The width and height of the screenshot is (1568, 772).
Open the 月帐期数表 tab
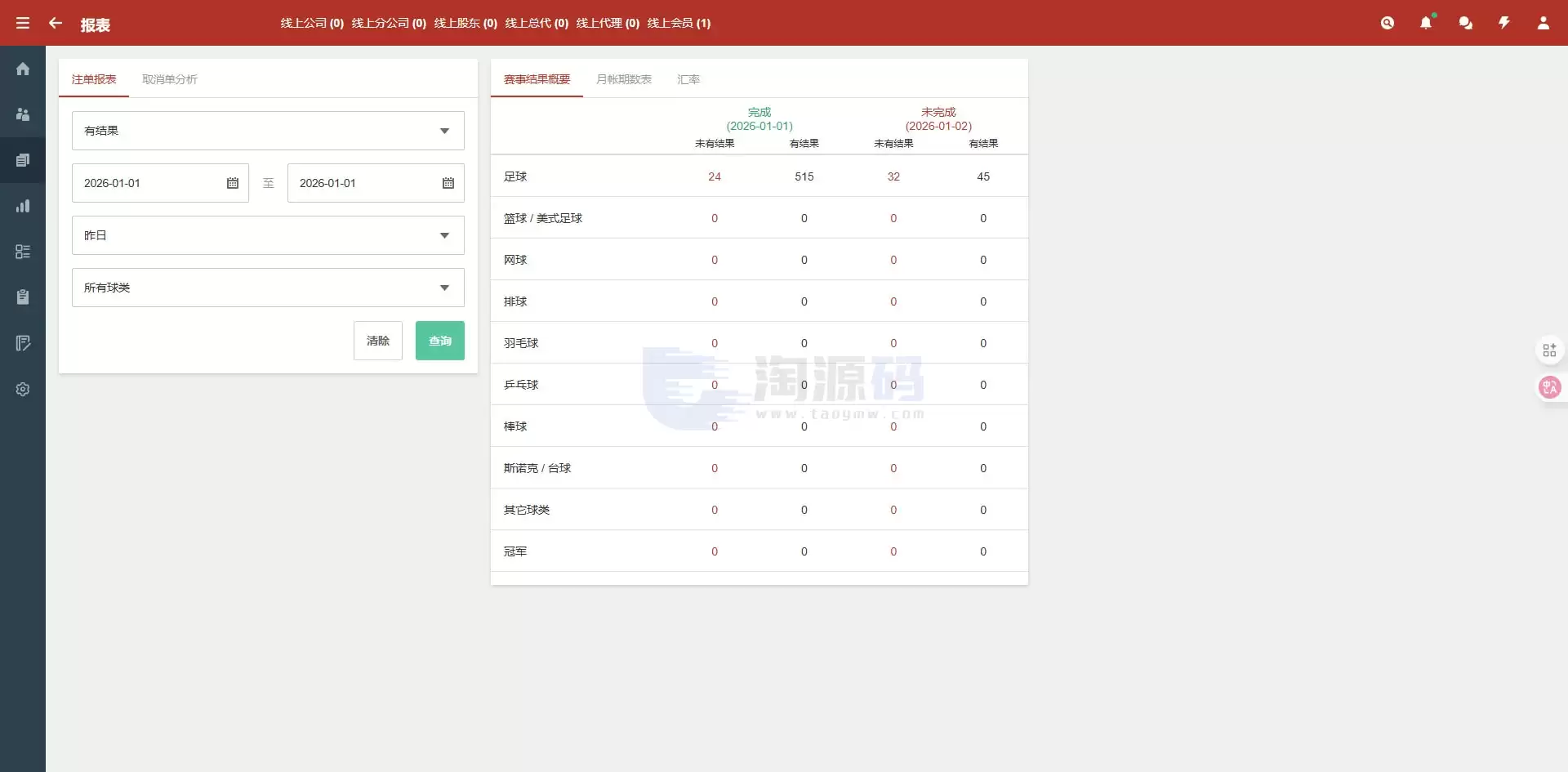[624, 79]
